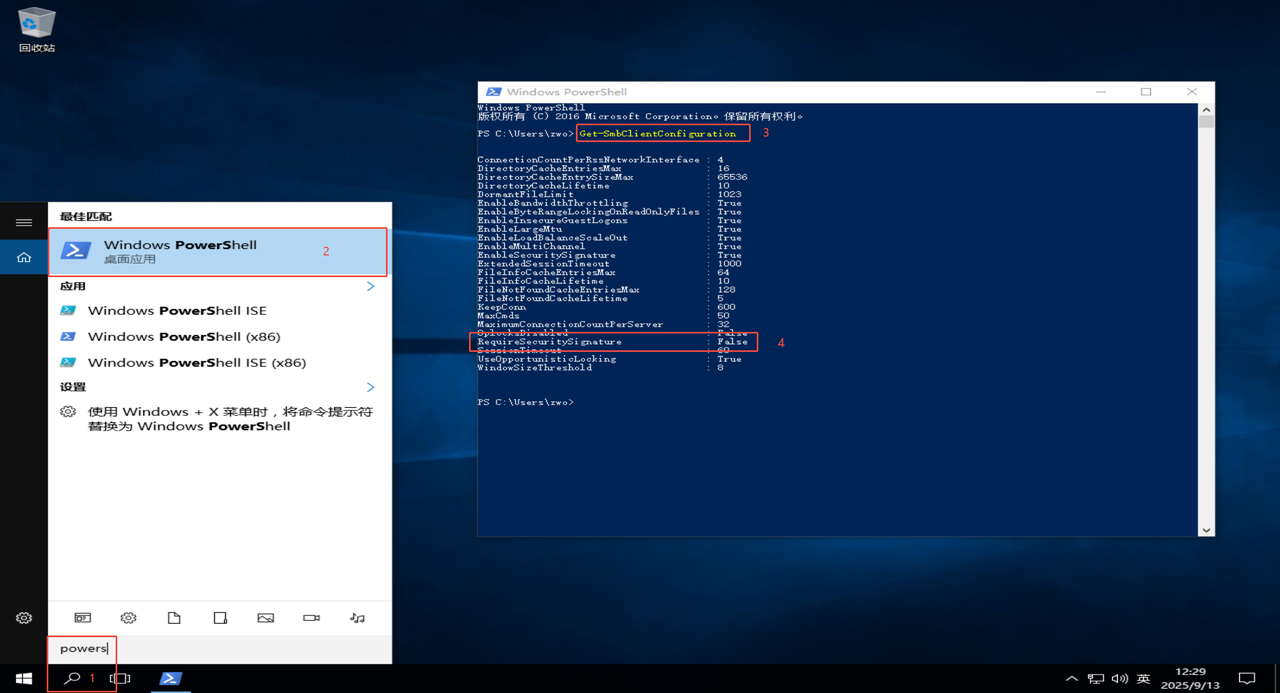Screen dimensions: 1280x693
Task: Filter search results by Settings gear
Action: click(x=128, y=618)
